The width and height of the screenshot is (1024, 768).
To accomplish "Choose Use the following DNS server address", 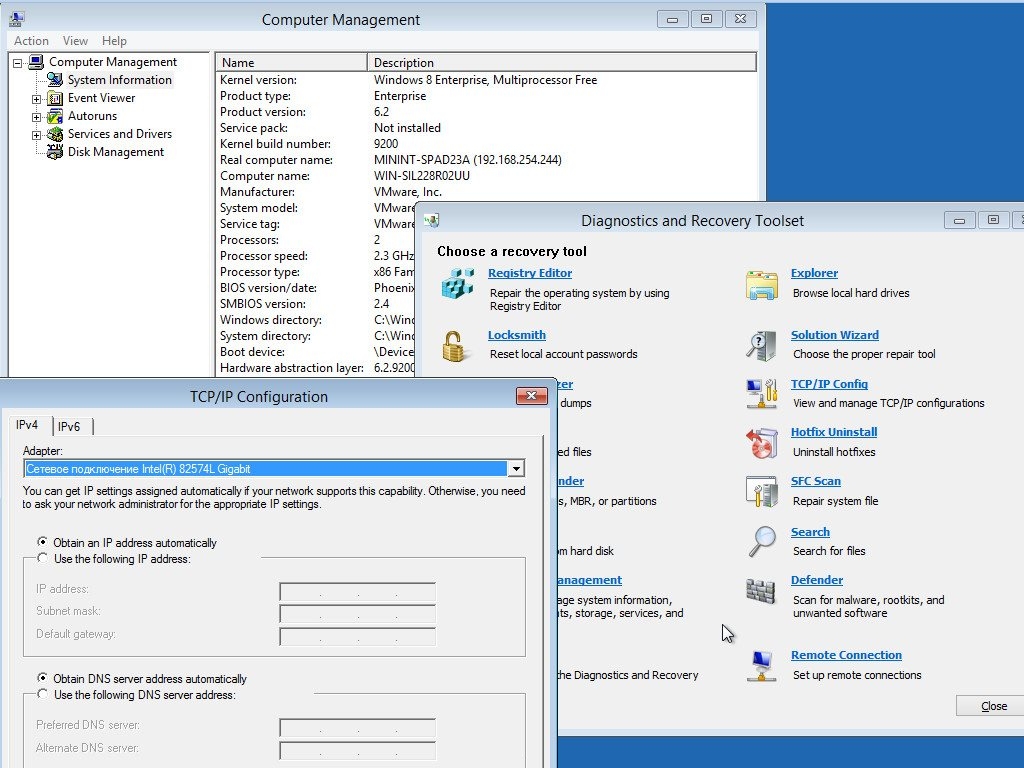I will point(43,694).
